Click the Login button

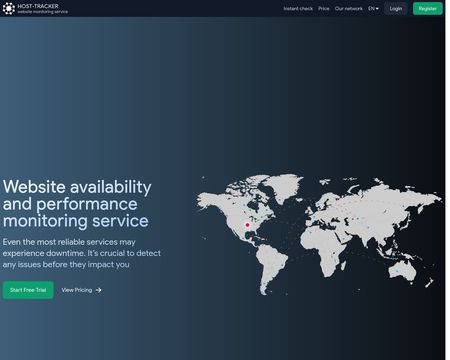396,9
